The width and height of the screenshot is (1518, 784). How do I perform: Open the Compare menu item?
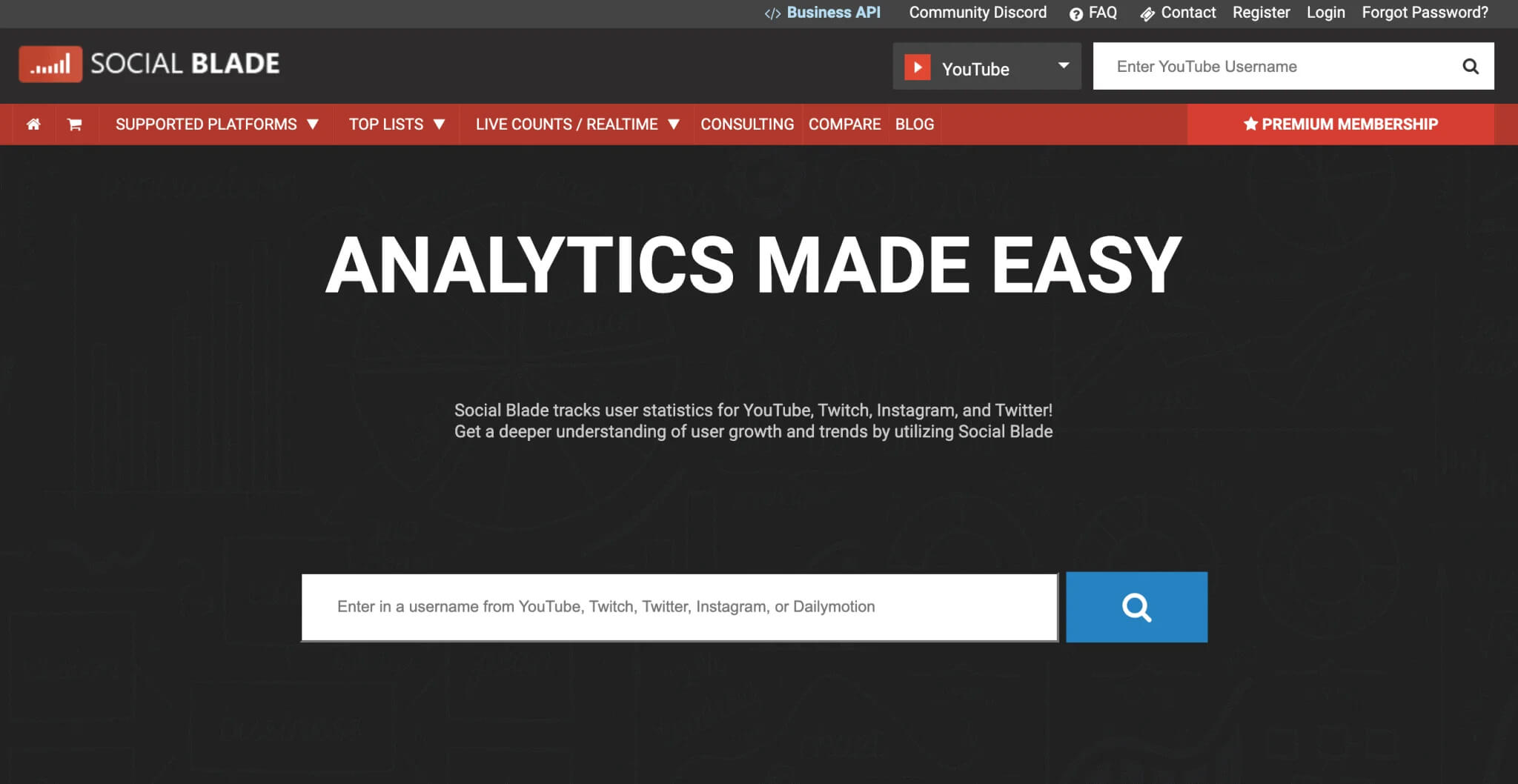(844, 124)
